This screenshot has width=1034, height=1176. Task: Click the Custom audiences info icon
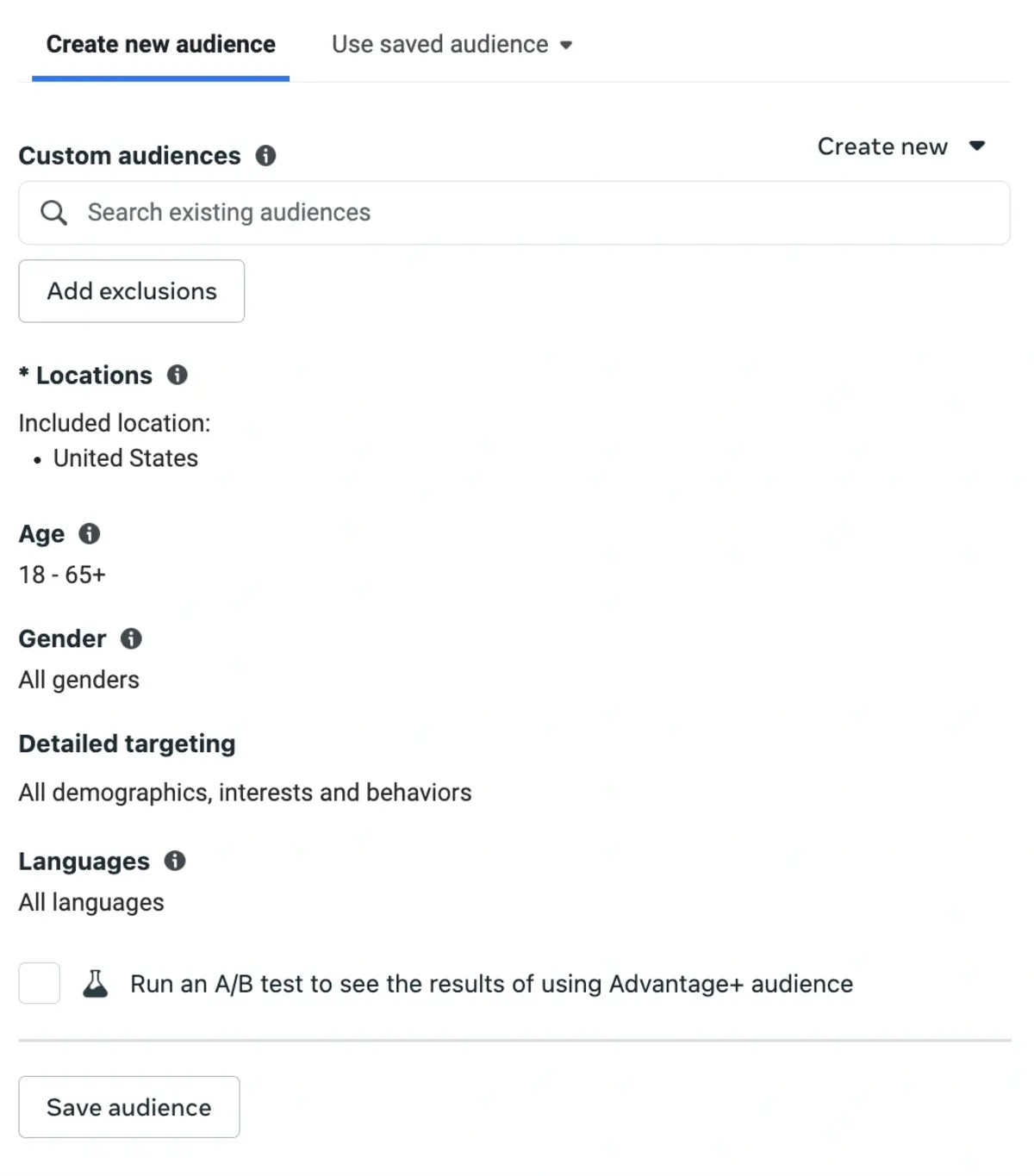click(x=265, y=155)
